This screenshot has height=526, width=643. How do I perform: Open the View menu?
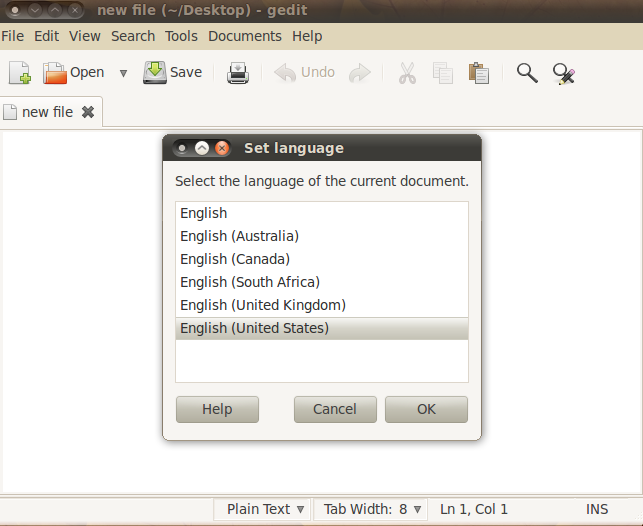(x=84, y=36)
